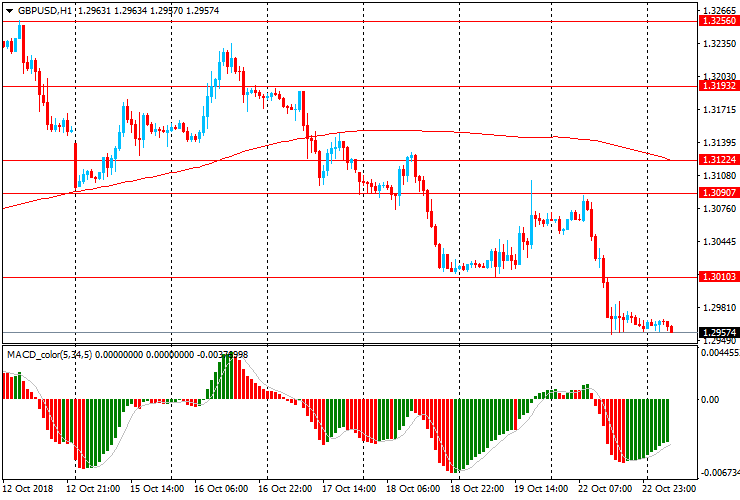740x500 pixels.
Task: Click the 1.30445 price scale value
Action: coord(719,242)
